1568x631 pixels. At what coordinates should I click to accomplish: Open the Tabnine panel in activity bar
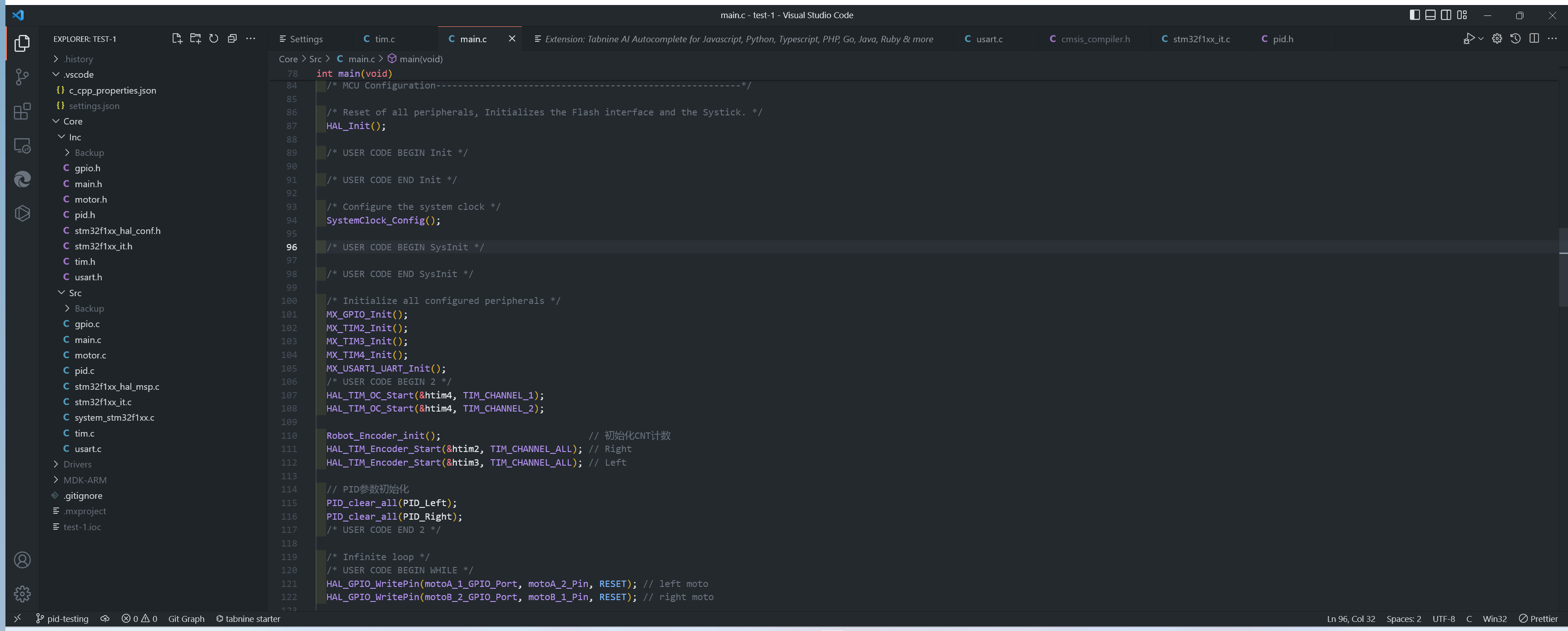pyautogui.click(x=23, y=213)
